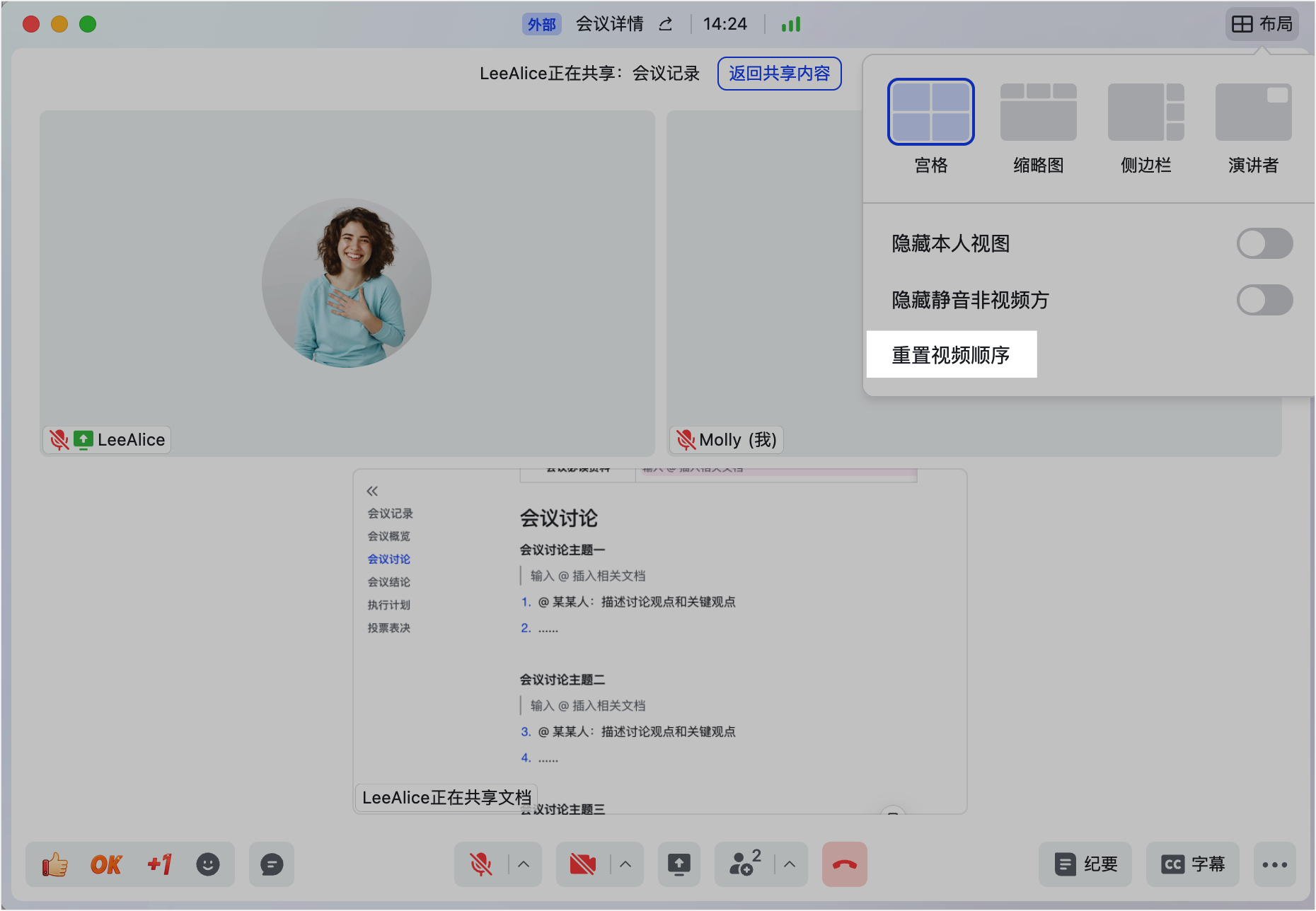
Task: Collapse the document outline sidebar
Action: (372, 491)
